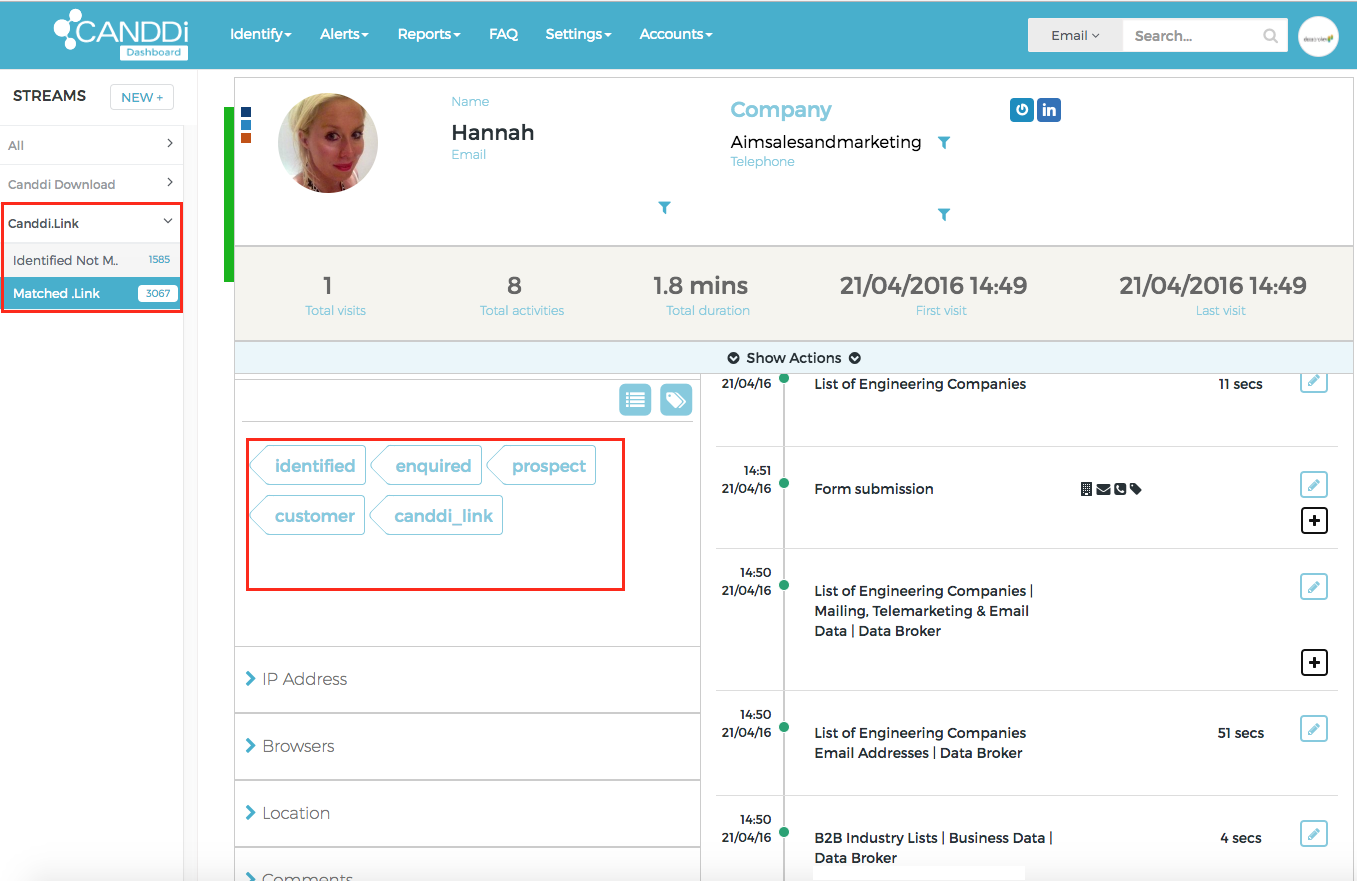This screenshot has height=881, width=1357.
Task: Click the envelope icon in Form submission row
Action: 1103,489
